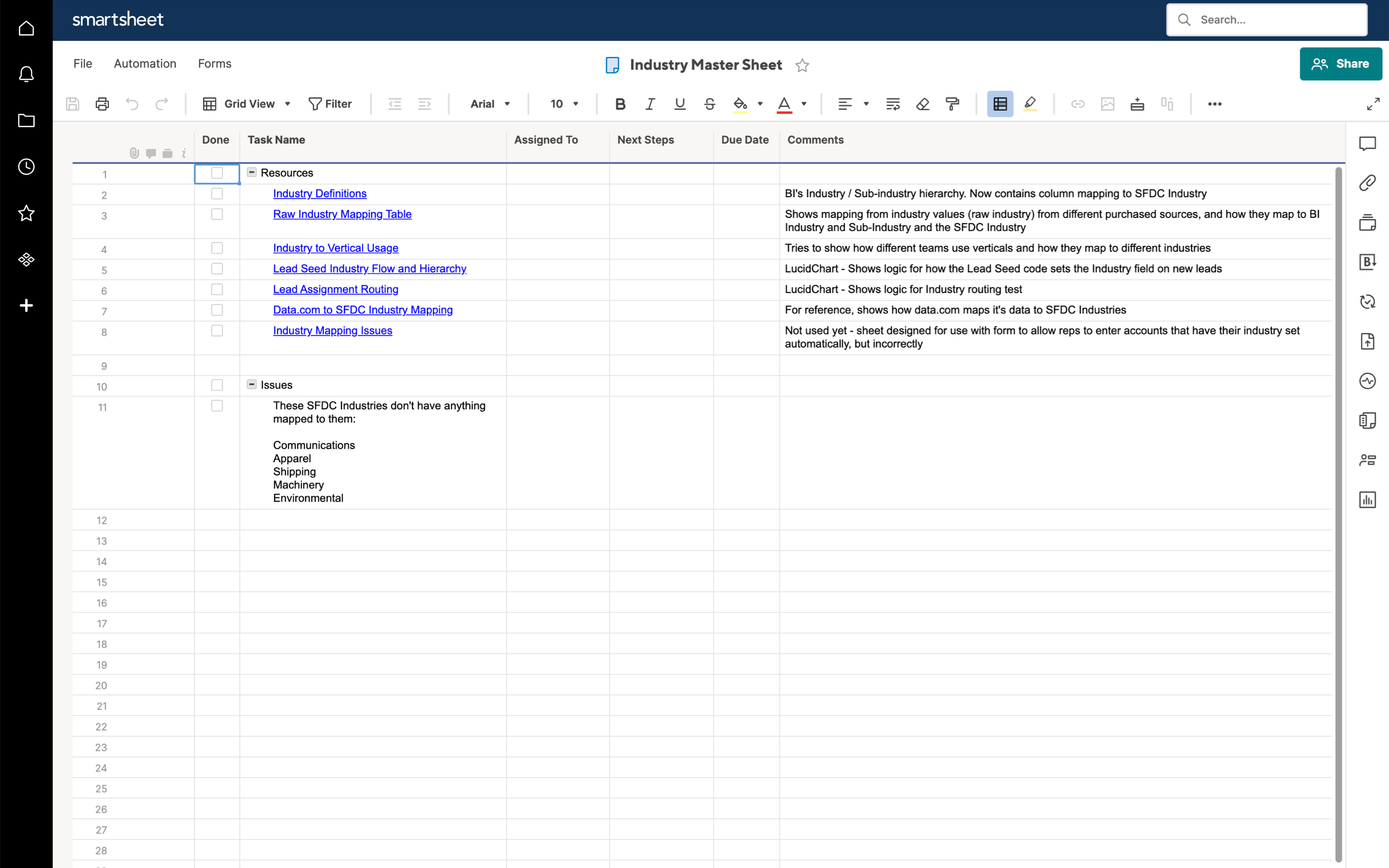Check Done box for Lead Assignment Routing

217,289
